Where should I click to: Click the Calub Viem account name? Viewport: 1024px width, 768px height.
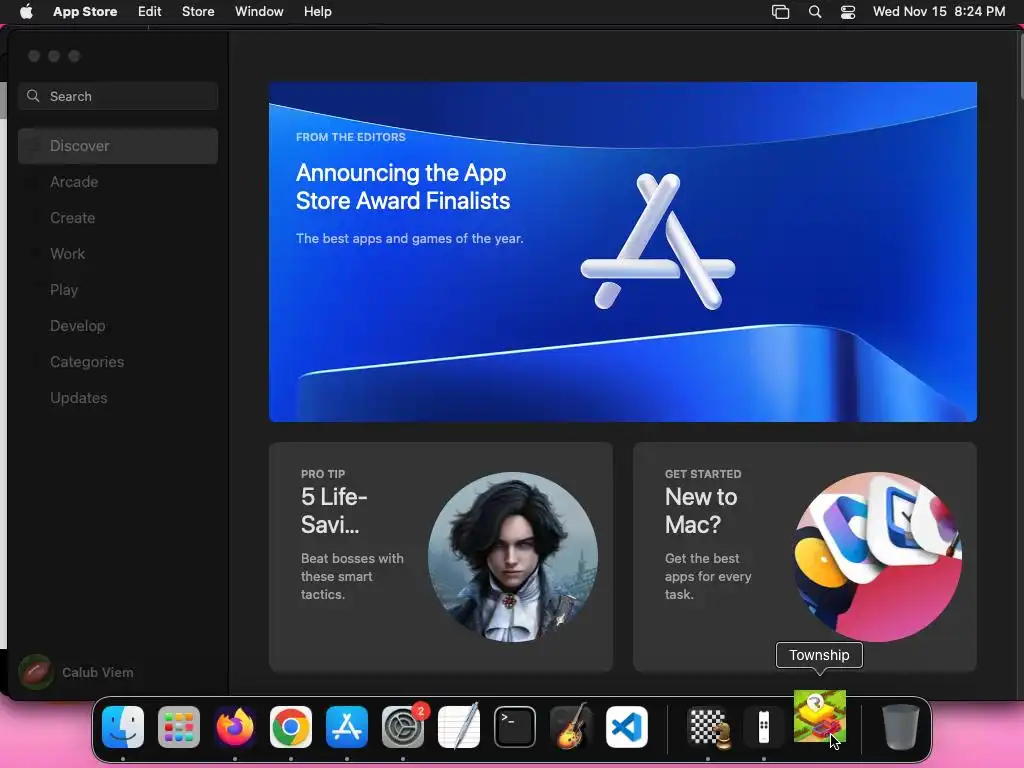pos(98,672)
